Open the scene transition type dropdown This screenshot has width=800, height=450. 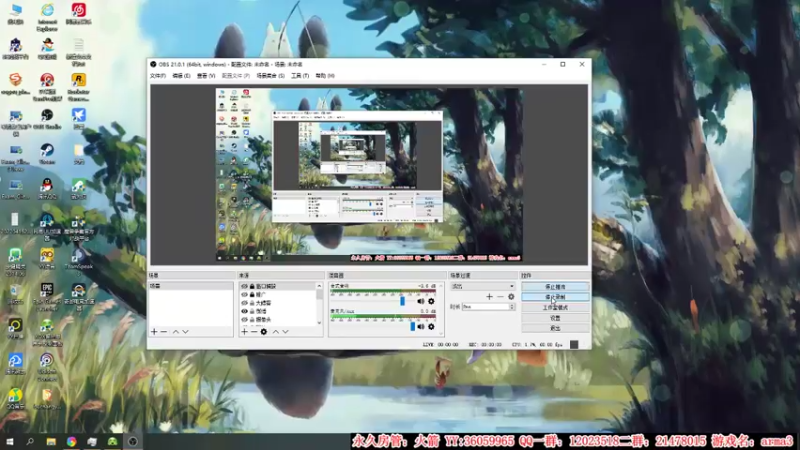482,286
